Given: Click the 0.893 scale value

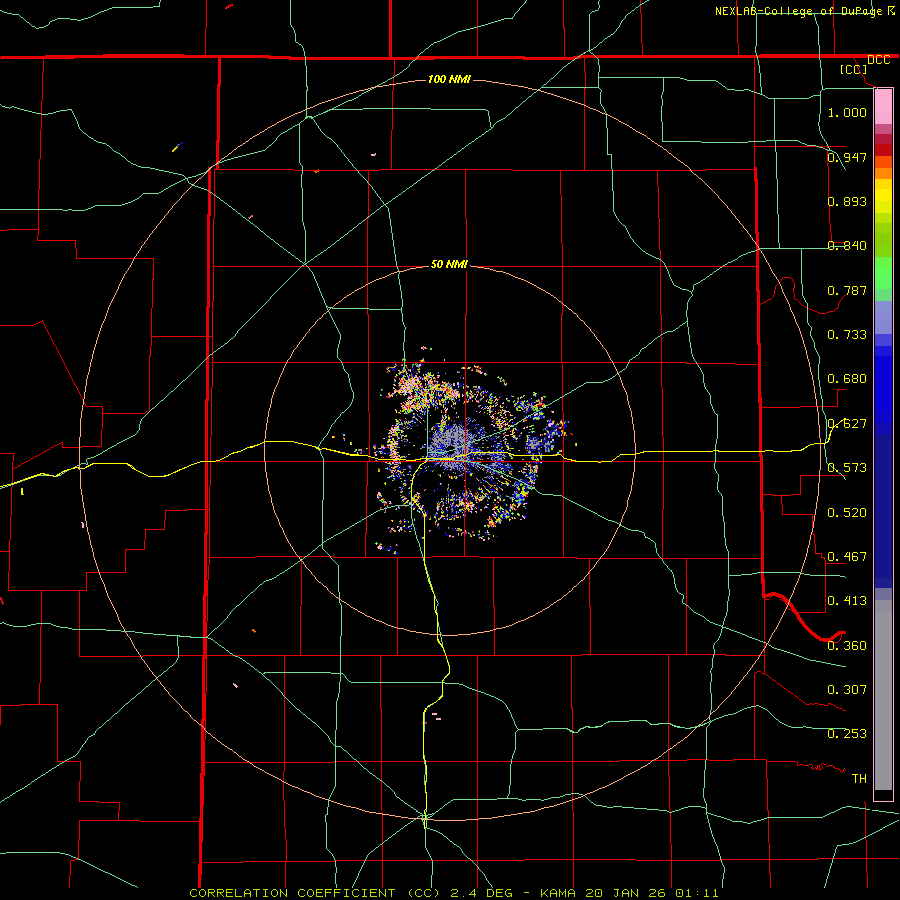Looking at the screenshot, I should 847,201.
